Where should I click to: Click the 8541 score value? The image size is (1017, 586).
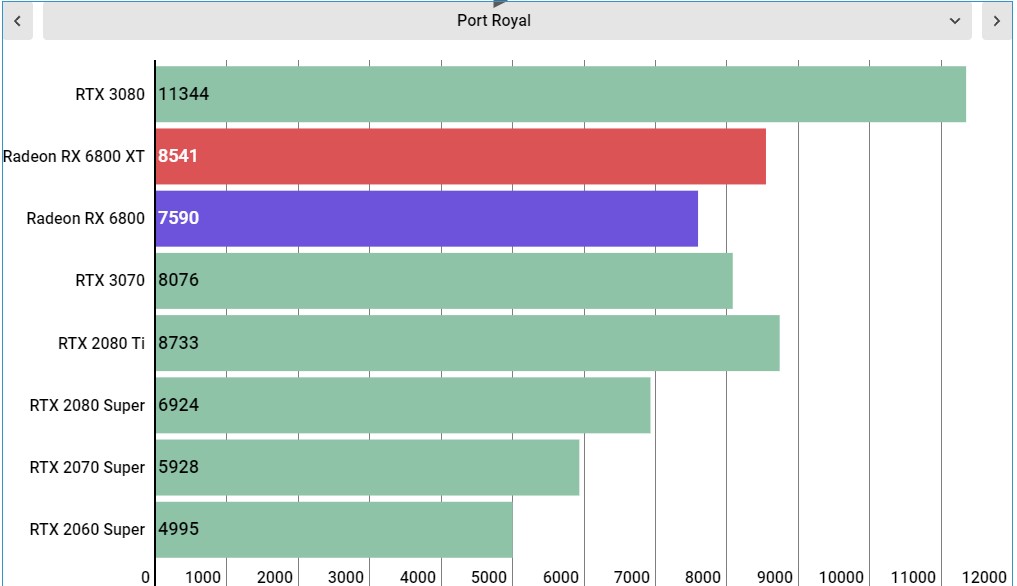pos(178,156)
